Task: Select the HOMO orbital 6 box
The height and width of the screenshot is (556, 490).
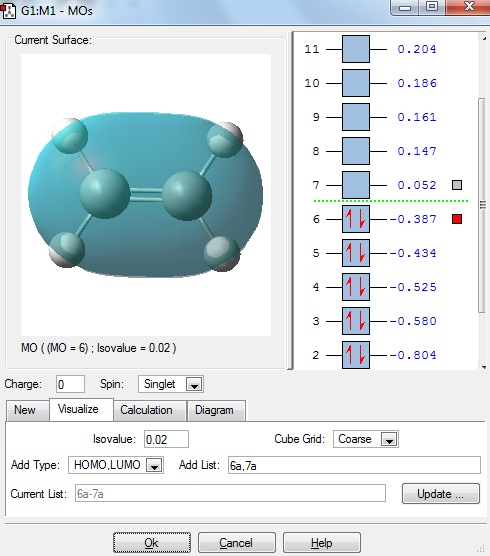Action: click(x=356, y=219)
